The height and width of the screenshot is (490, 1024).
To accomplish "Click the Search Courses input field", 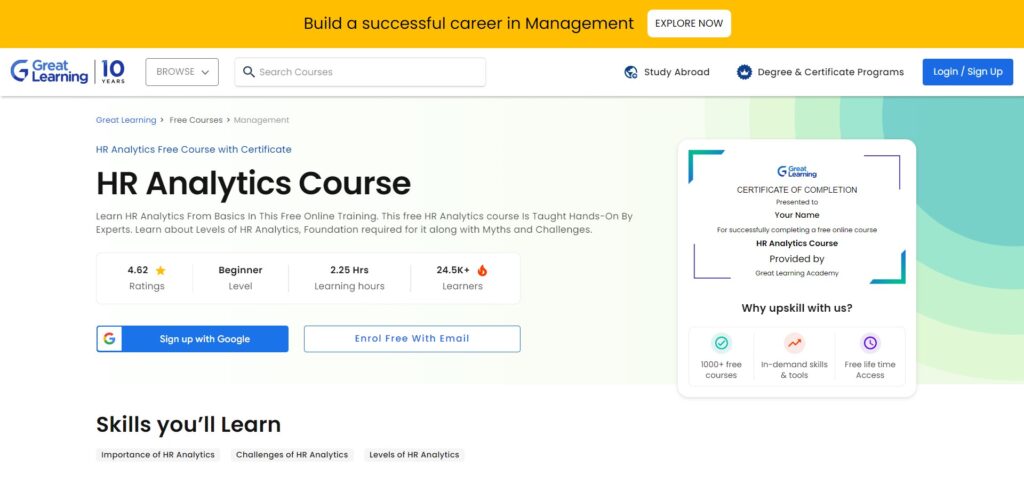I will click(360, 72).
